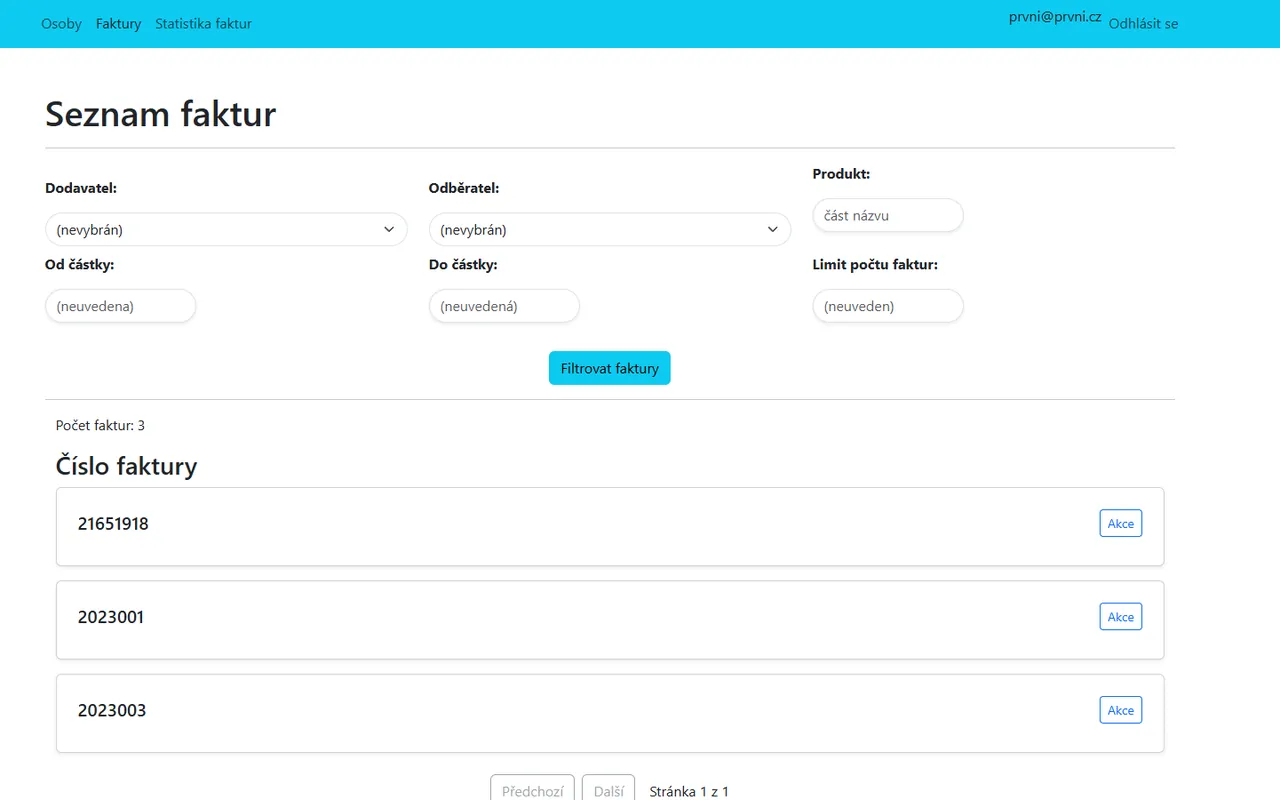Open the Osoby navigation link
The height and width of the screenshot is (800, 1280).
(61, 24)
